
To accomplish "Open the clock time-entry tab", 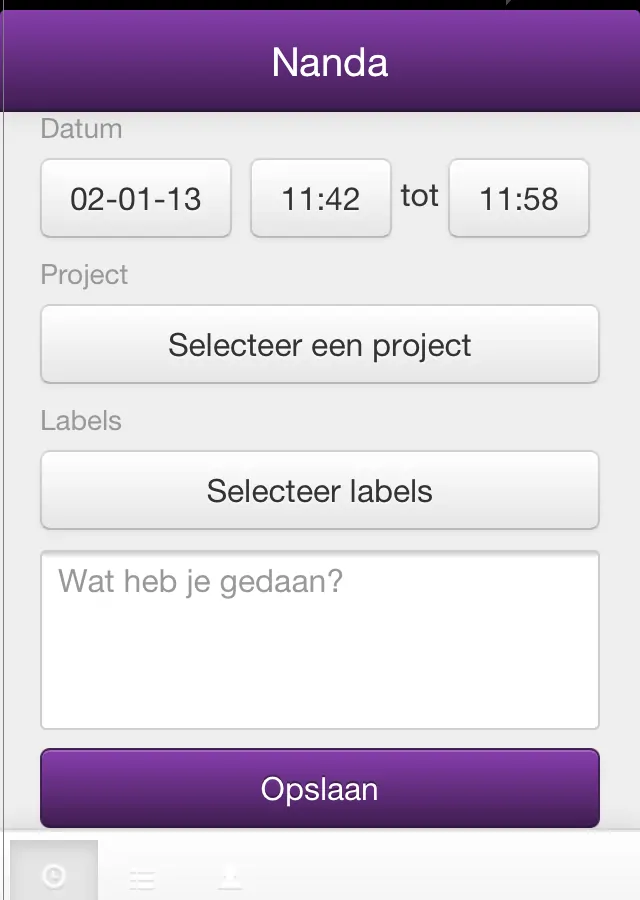I will (54, 872).
